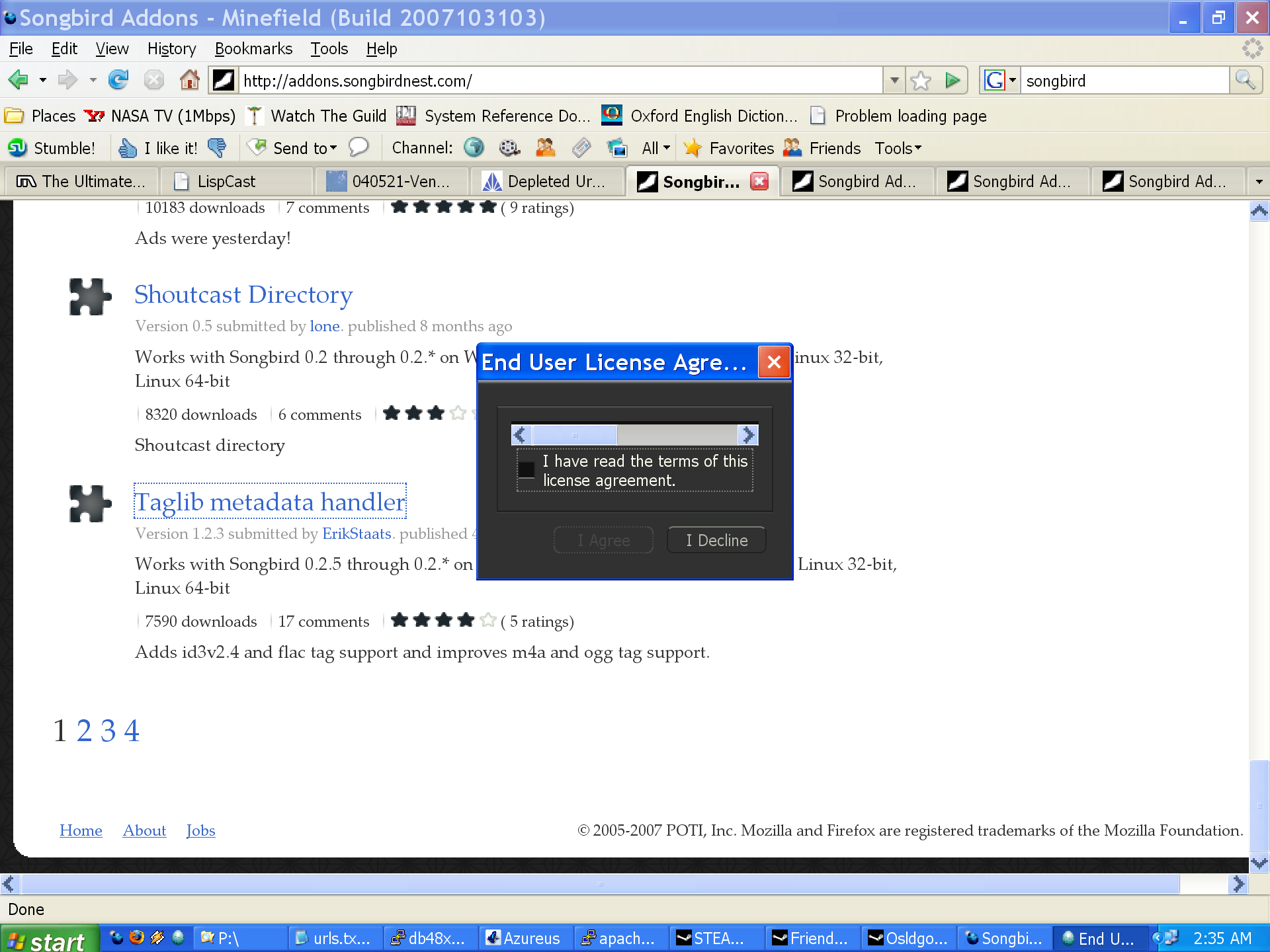The image size is (1270, 952).
Task: Select the tag channel icon
Action: coord(581,147)
